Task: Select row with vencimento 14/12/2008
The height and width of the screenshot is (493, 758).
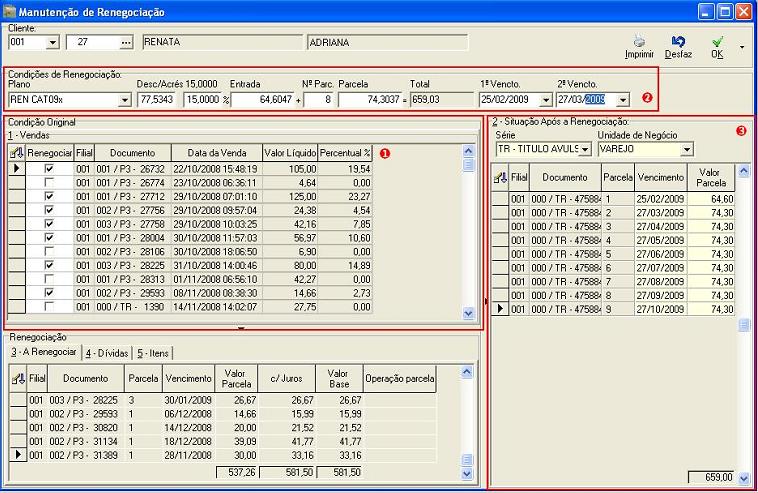Action: coord(223,428)
